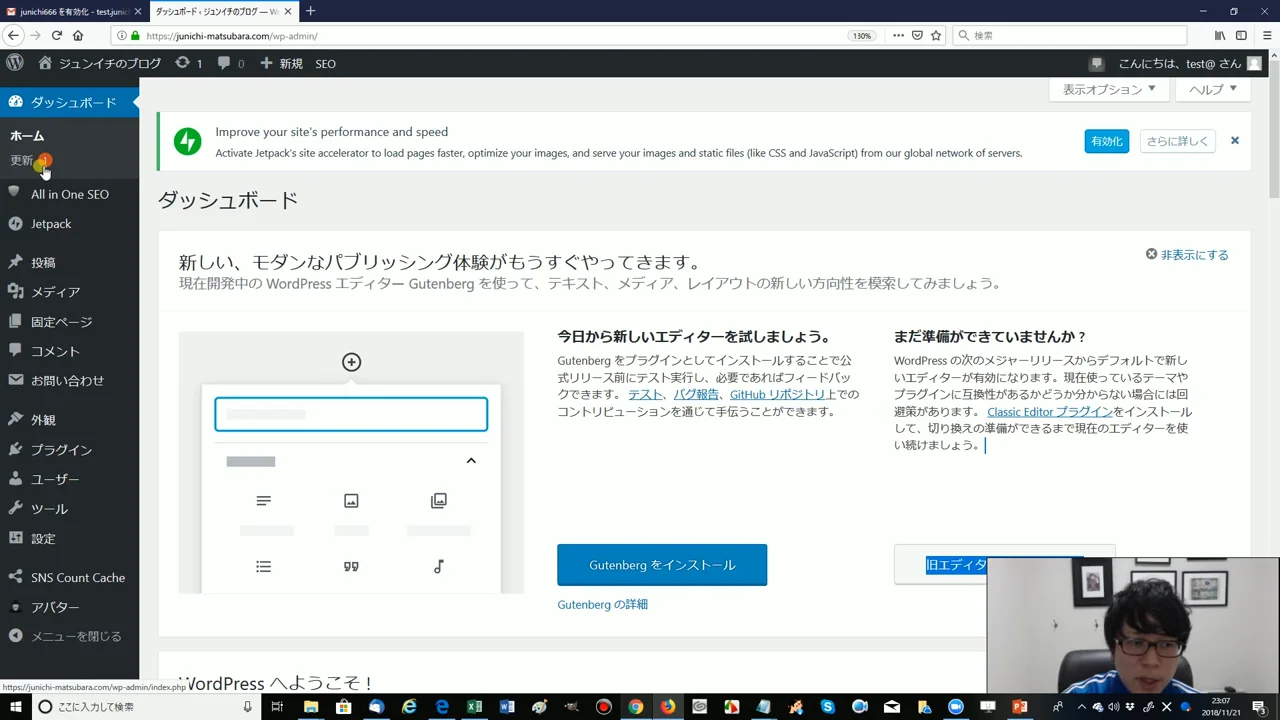The image size is (1280, 720).
Task: Open the テスト link
Action: pos(645,394)
